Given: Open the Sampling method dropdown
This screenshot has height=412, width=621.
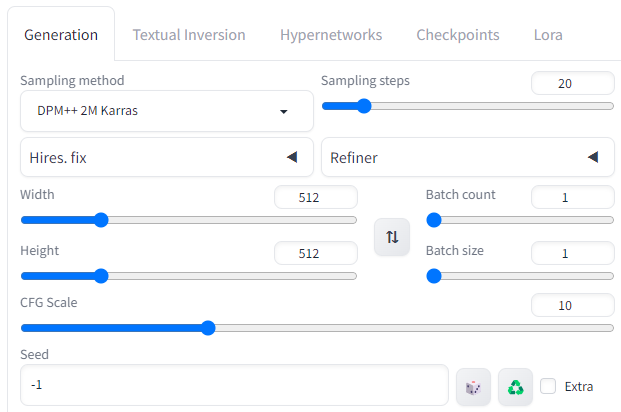Looking at the screenshot, I should tap(167, 111).
